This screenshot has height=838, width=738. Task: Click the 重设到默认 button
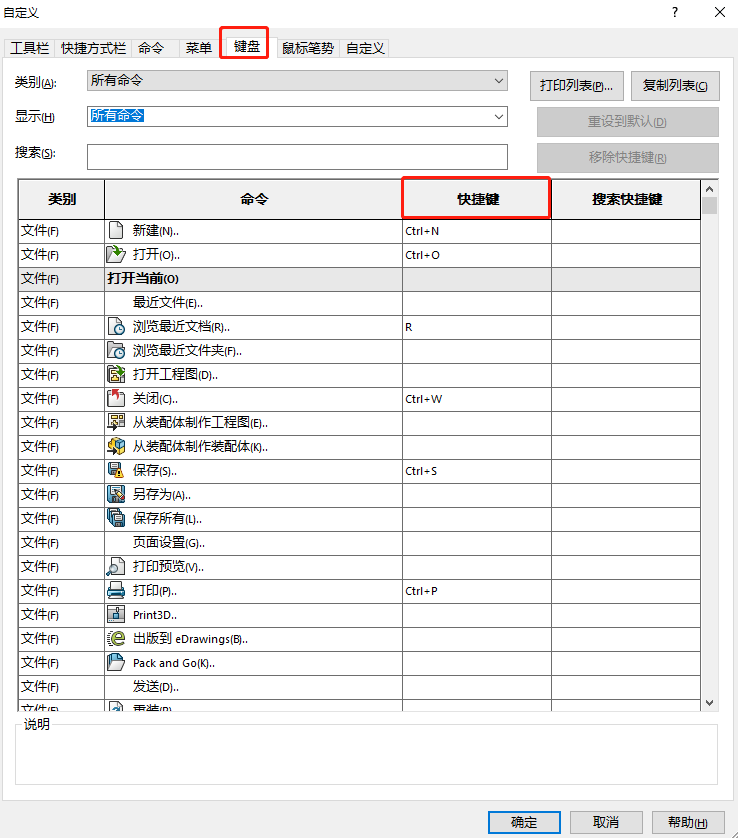627,122
